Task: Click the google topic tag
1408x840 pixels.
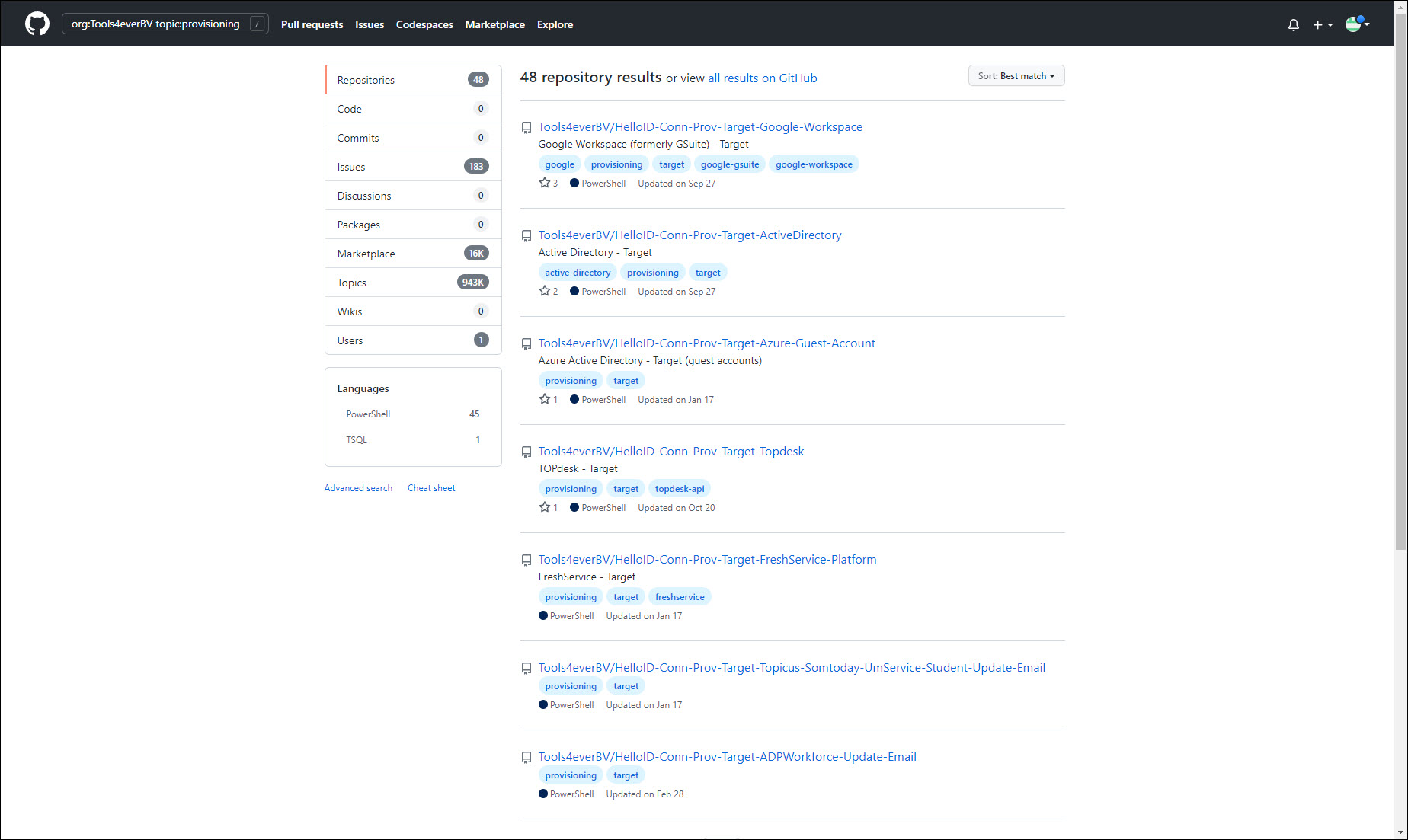Action: 560,164
